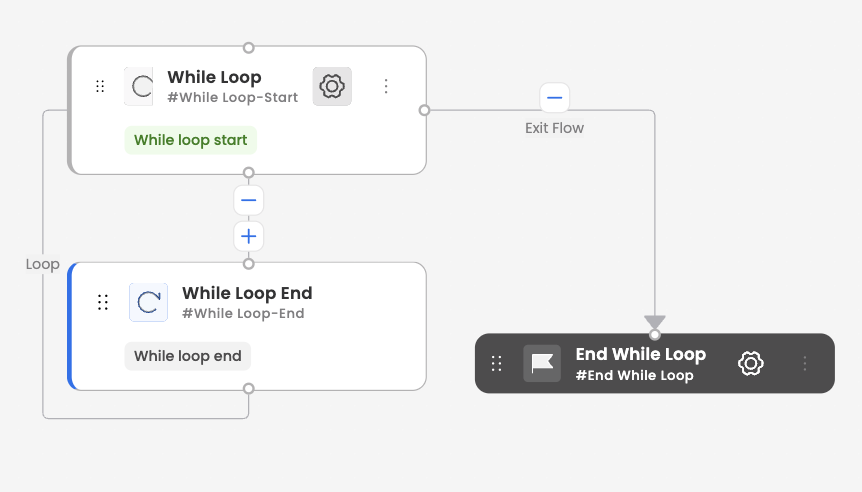
Task: Click the 'Loop' connector label
Action: pos(42,264)
